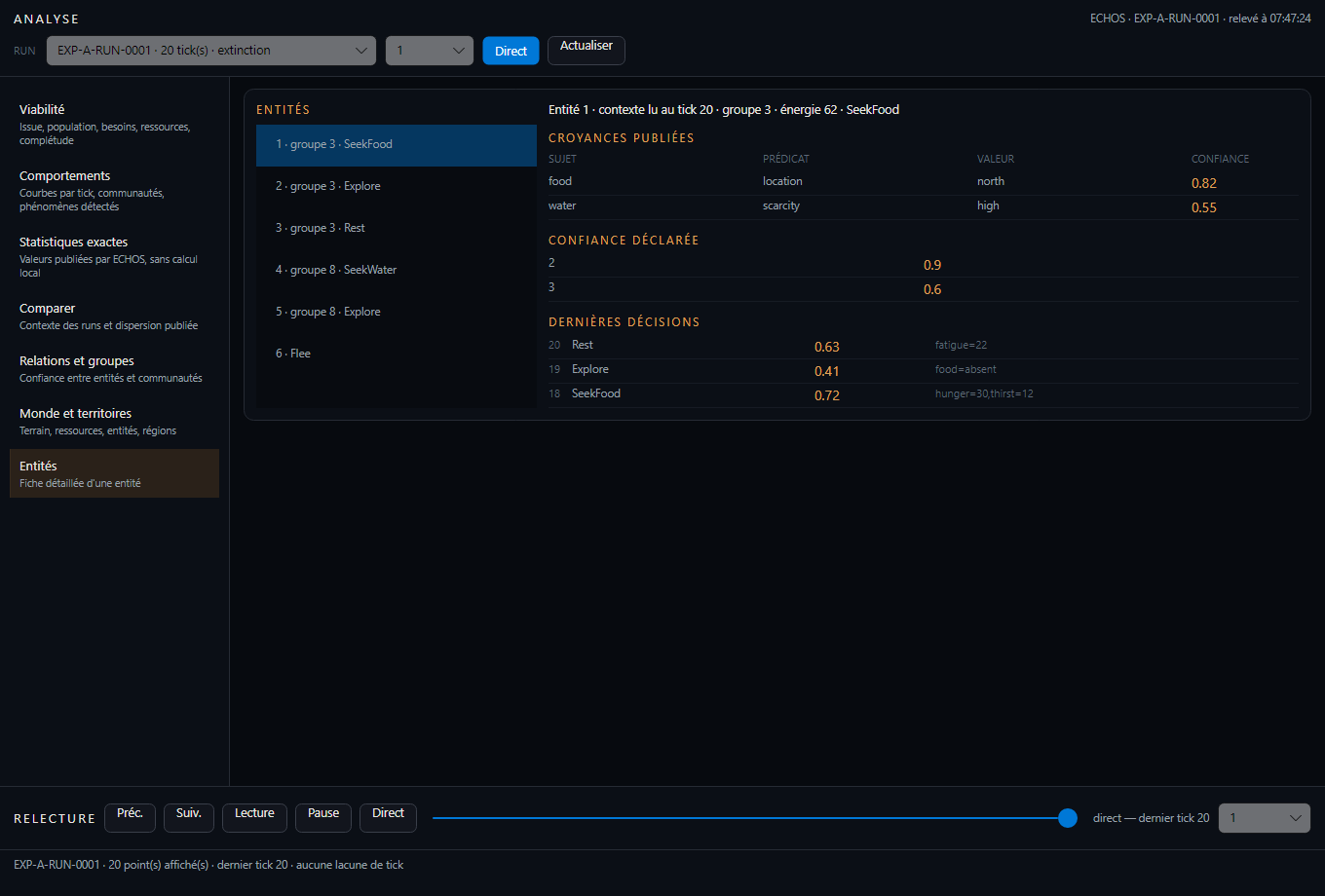
Task: Select Relations et groupes in the sidebar
Action: coord(114,368)
